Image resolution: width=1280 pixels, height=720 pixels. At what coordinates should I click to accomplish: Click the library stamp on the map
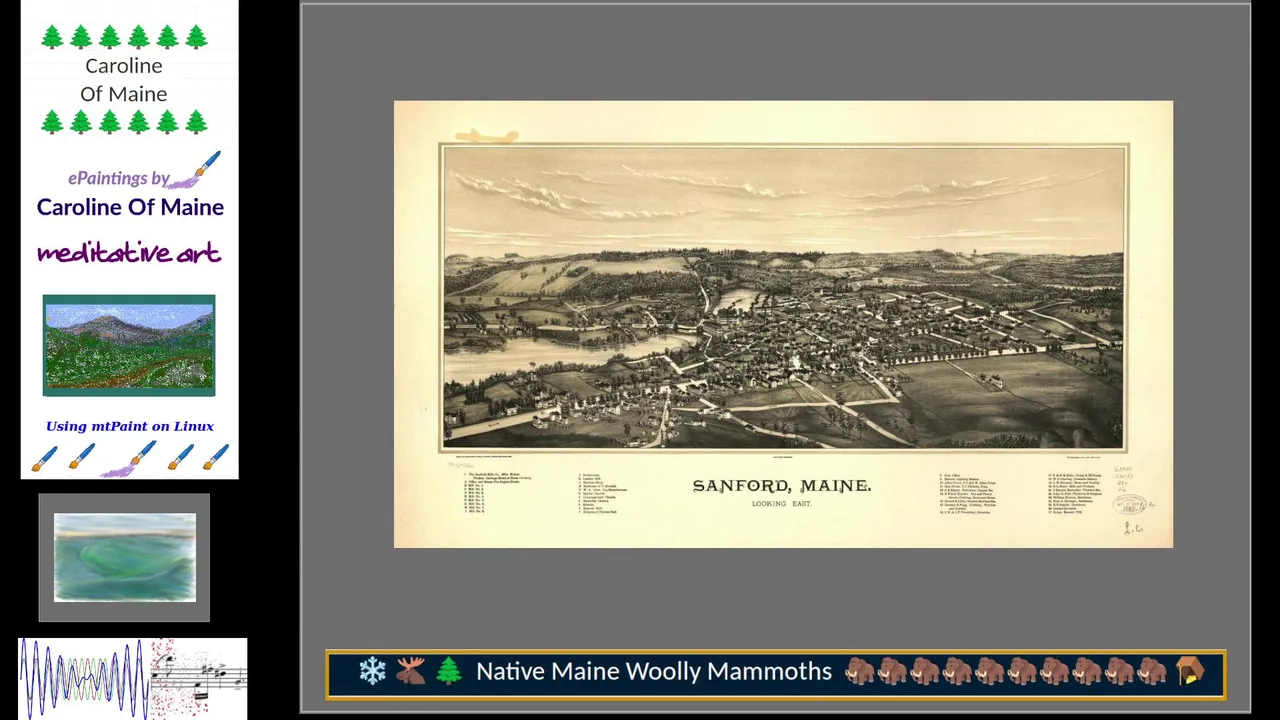click(1130, 504)
